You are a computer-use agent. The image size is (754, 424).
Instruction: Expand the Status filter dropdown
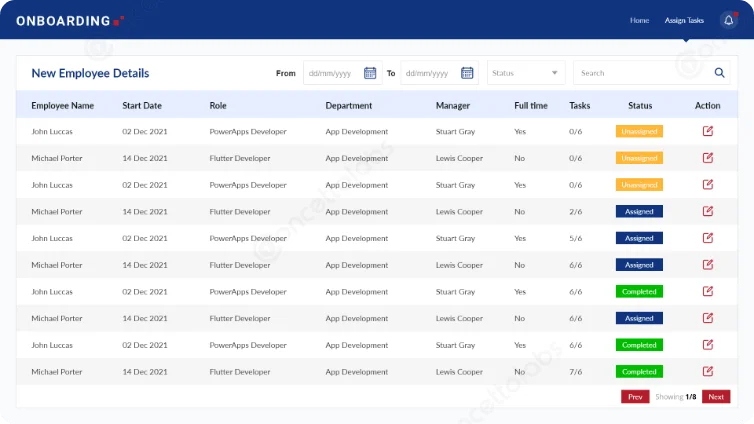click(x=526, y=73)
